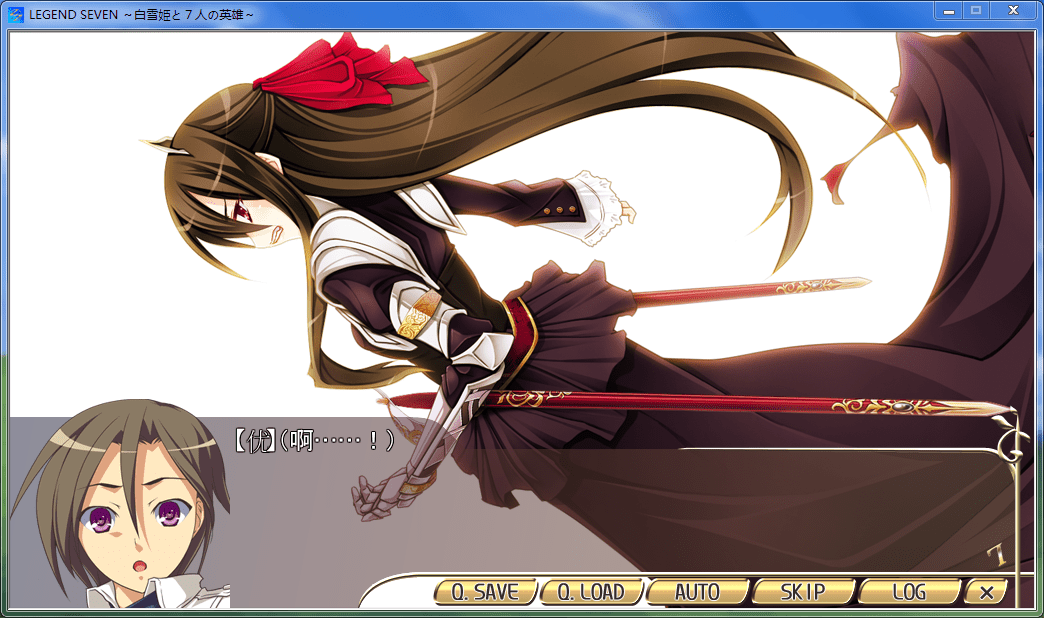Toggle SKIP mode for dialogue
This screenshot has width=1044, height=618.
coord(803,592)
